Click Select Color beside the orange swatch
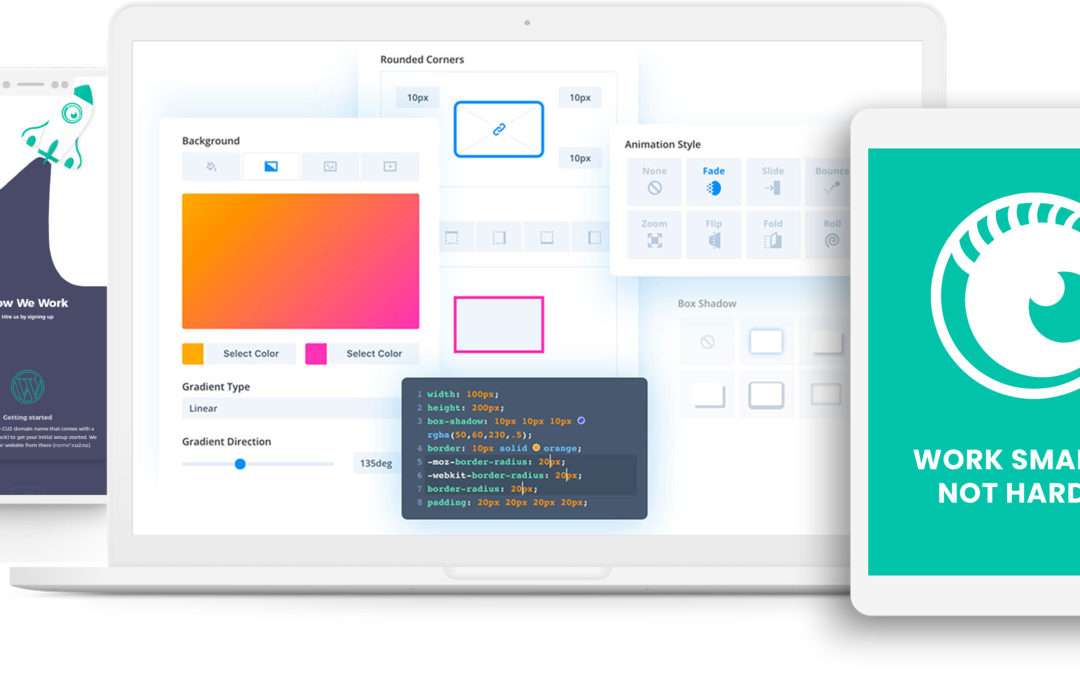Screen dimensions: 1080x675 tap(251, 353)
